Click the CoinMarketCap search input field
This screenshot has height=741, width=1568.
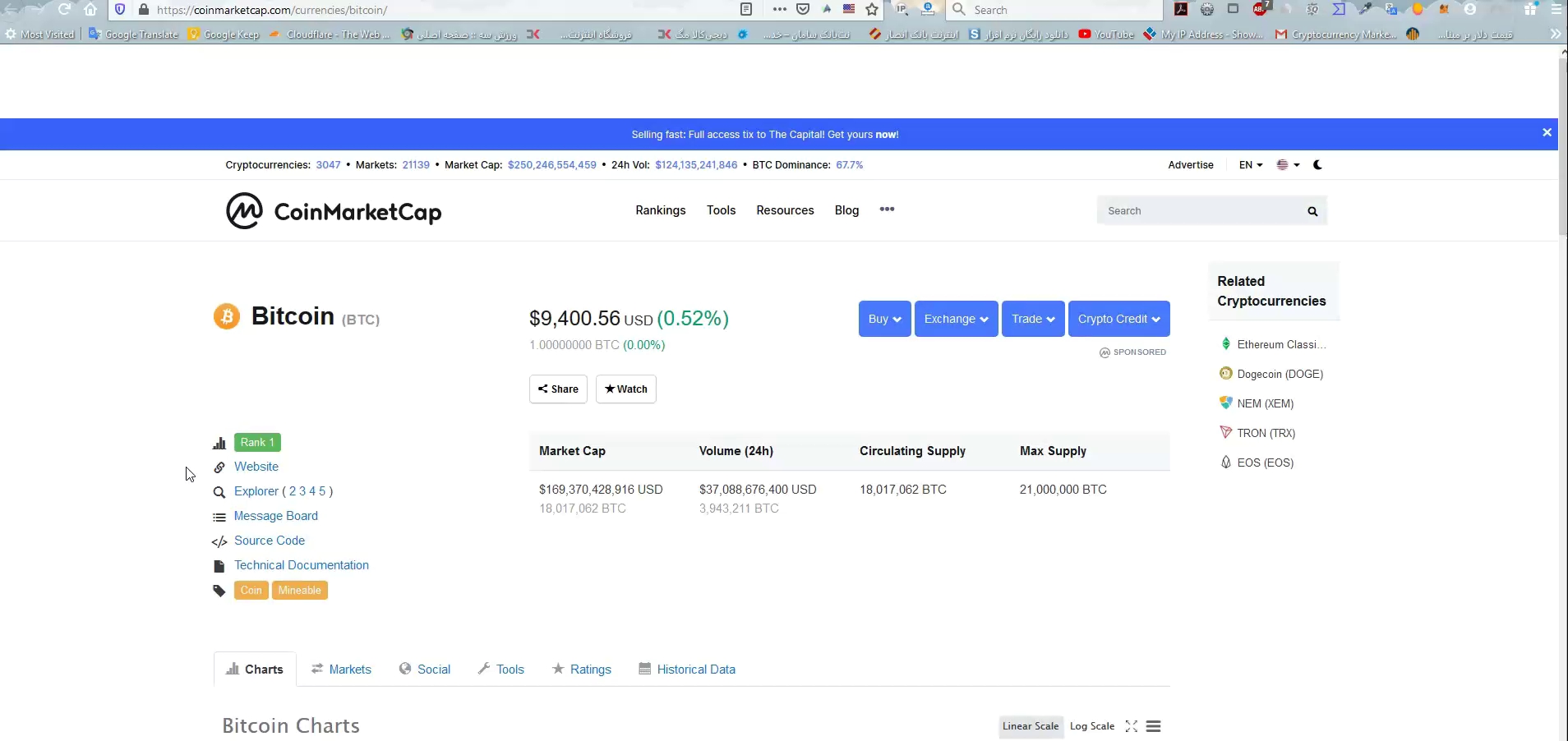pos(1200,211)
